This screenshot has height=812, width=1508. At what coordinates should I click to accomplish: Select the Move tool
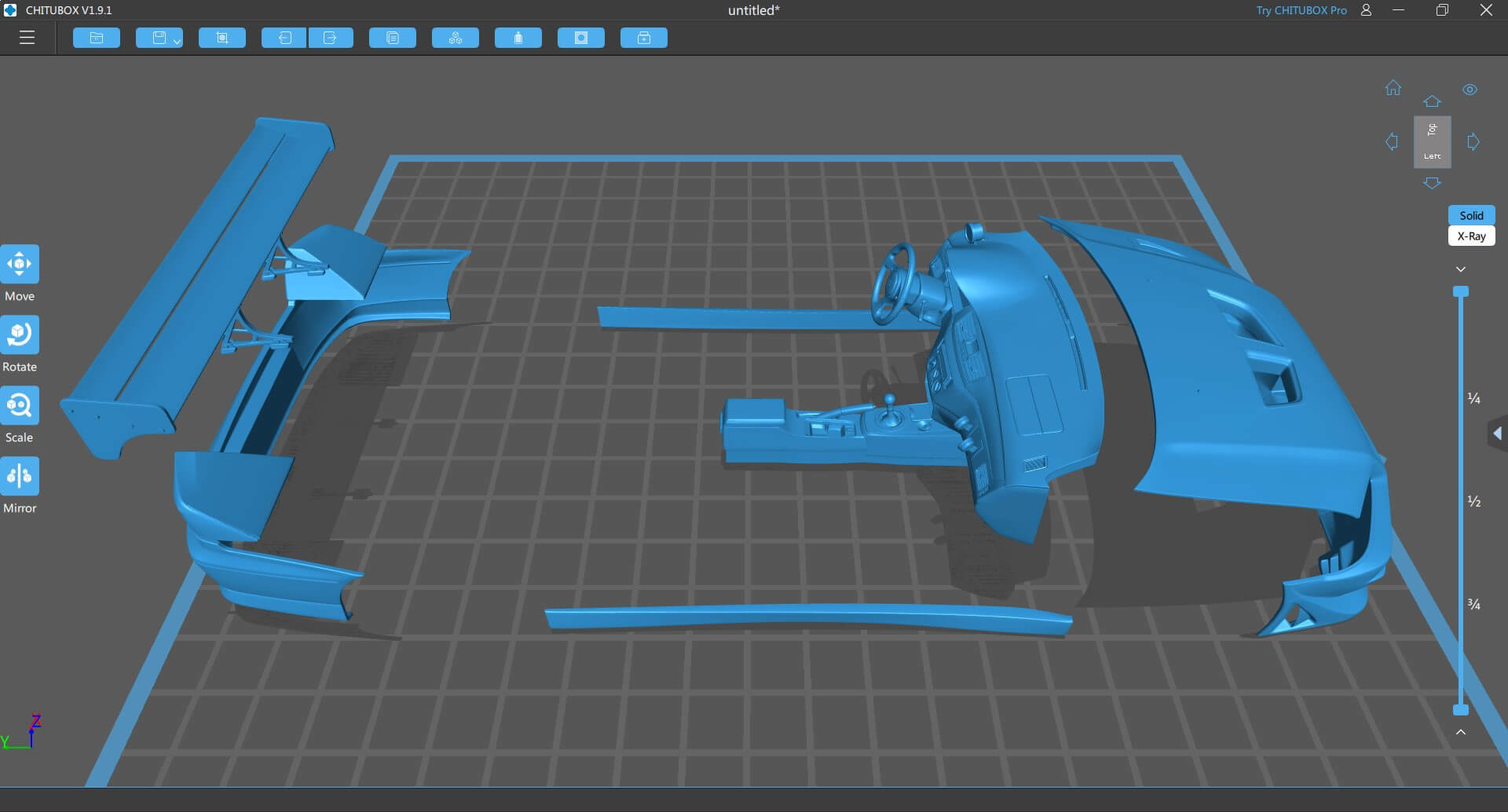coord(20,265)
